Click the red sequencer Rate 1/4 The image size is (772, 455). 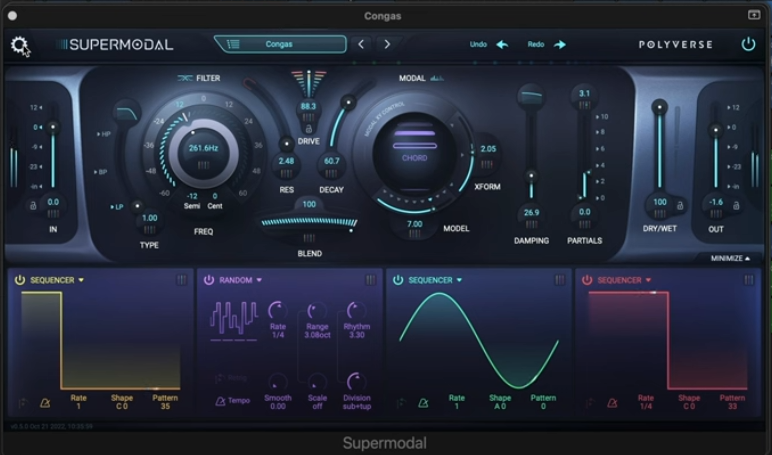coord(645,402)
